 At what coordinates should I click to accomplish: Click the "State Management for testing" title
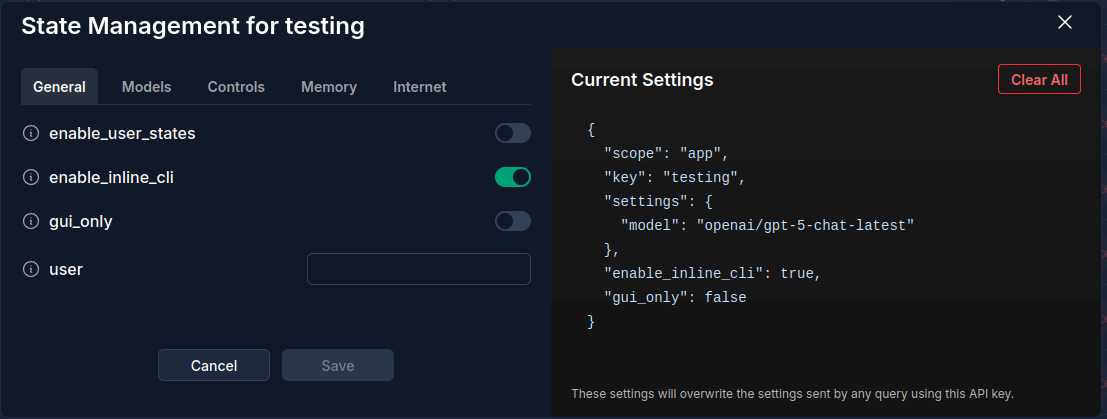[x=193, y=26]
